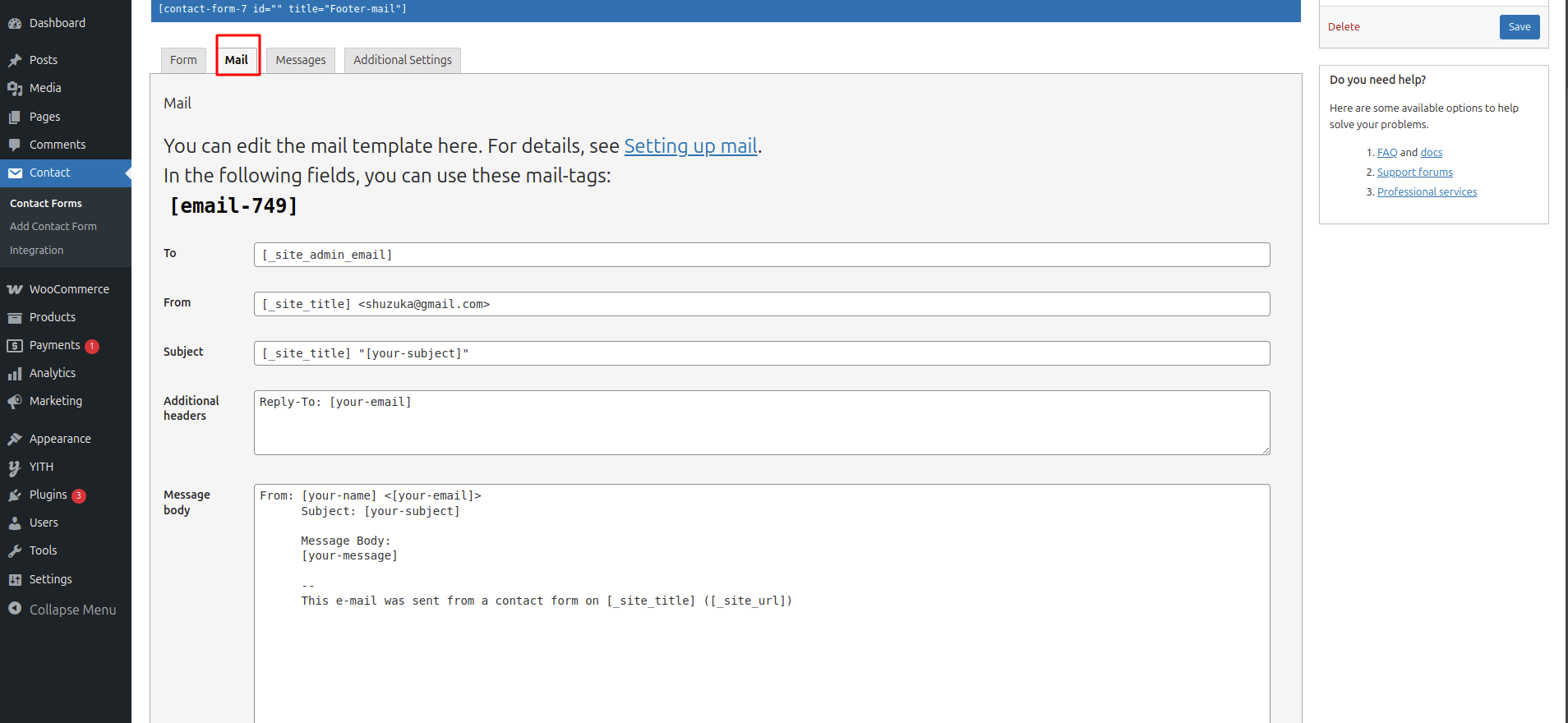Viewport: 1568px width, 723px height.
Task: Click the Tools menu label
Action: click(43, 550)
